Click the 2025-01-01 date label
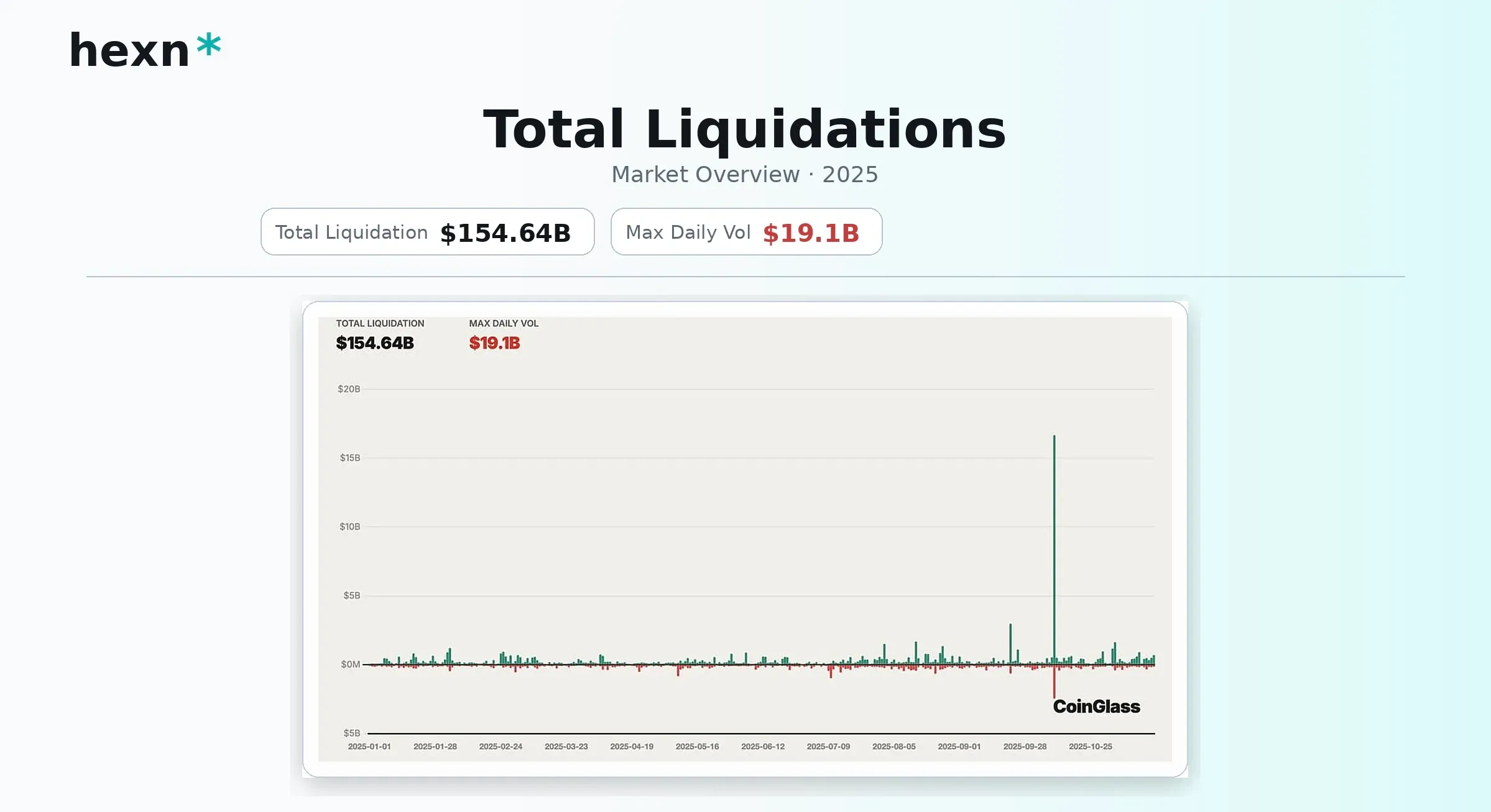This screenshot has width=1491, height=812. pos(369,747)
